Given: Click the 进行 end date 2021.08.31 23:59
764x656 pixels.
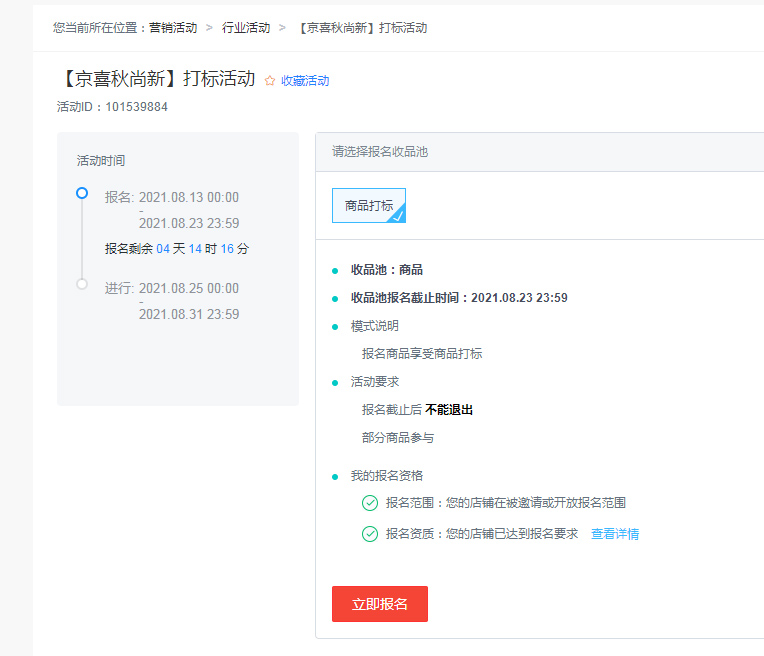Looking at the screenshot, I should pos(189,314).
